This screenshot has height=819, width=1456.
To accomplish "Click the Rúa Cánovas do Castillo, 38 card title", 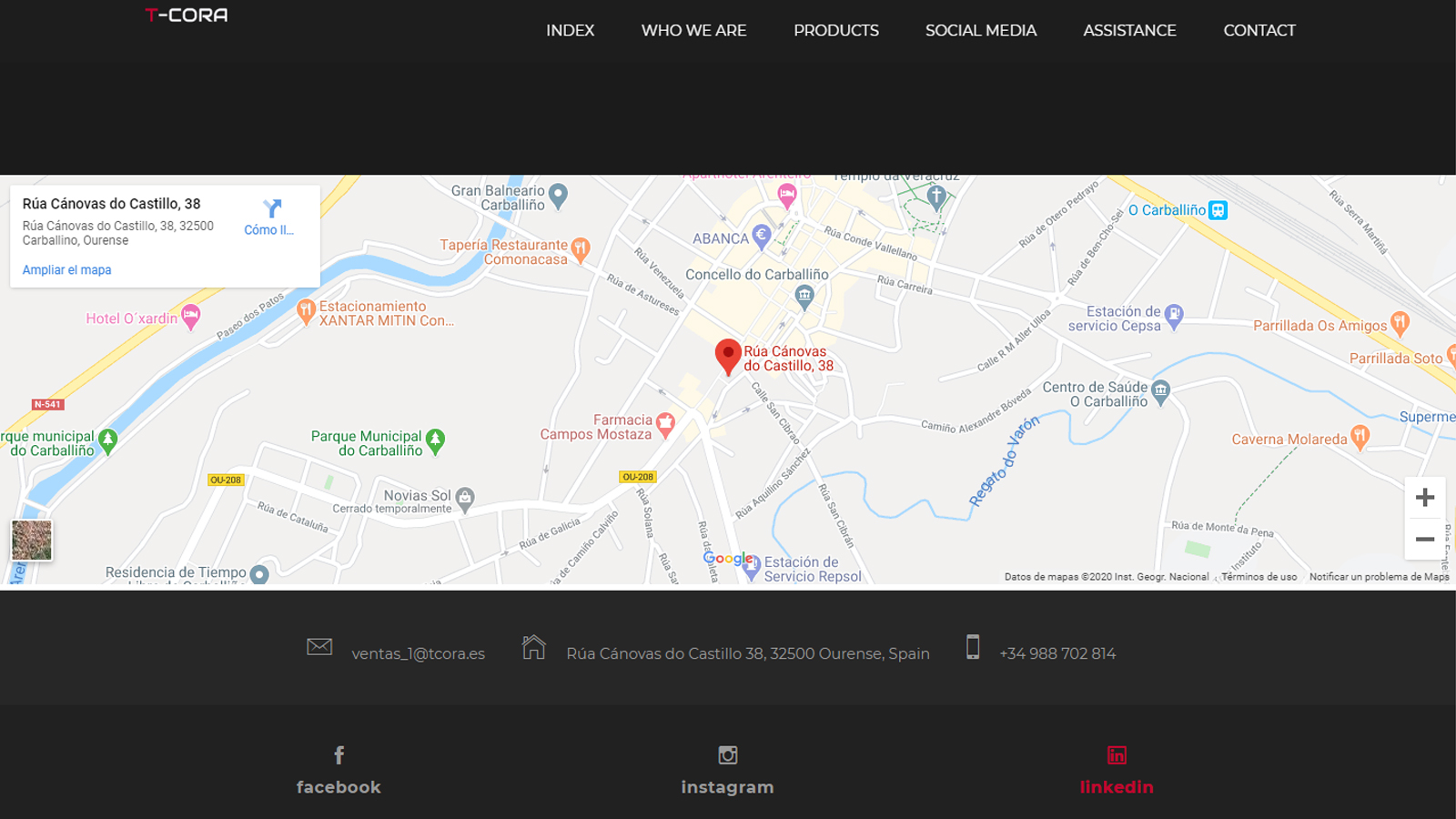I will (111, 204).
